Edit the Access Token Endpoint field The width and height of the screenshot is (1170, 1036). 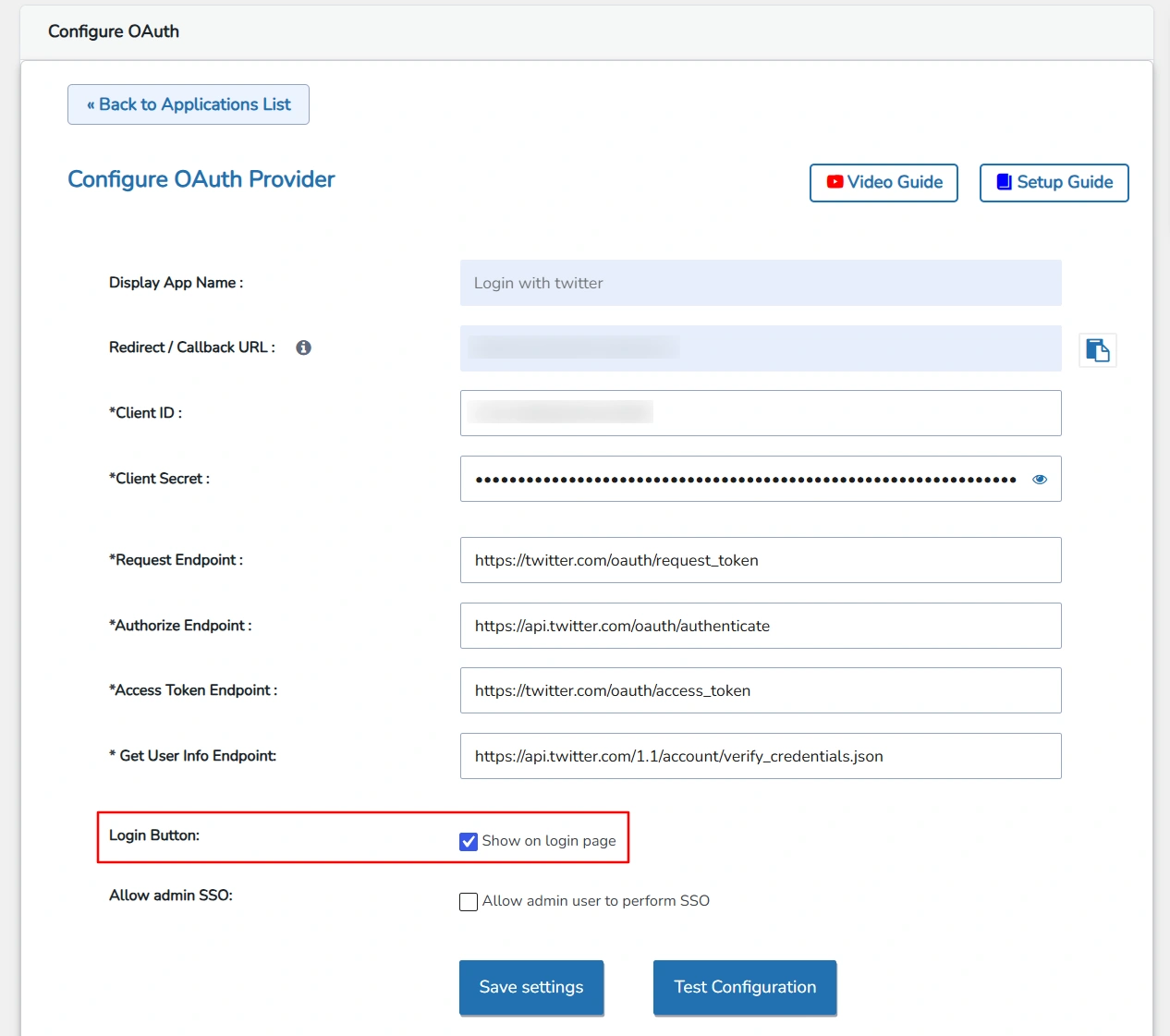pos(761,690)
